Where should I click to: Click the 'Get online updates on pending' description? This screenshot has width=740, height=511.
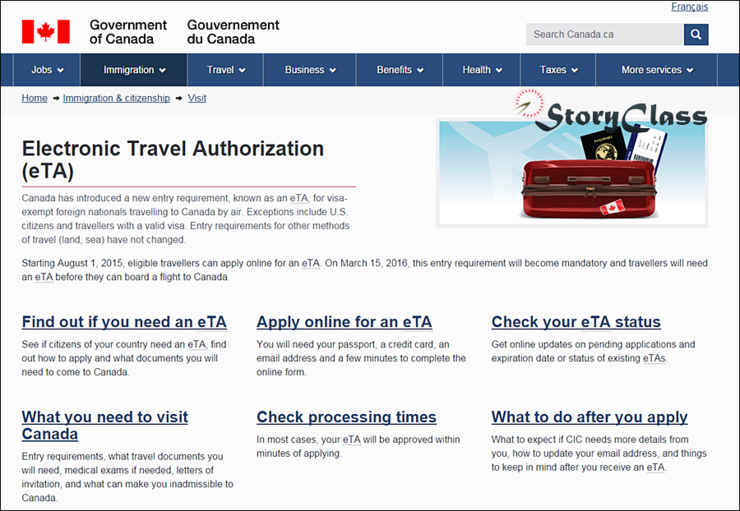[593, 351]
